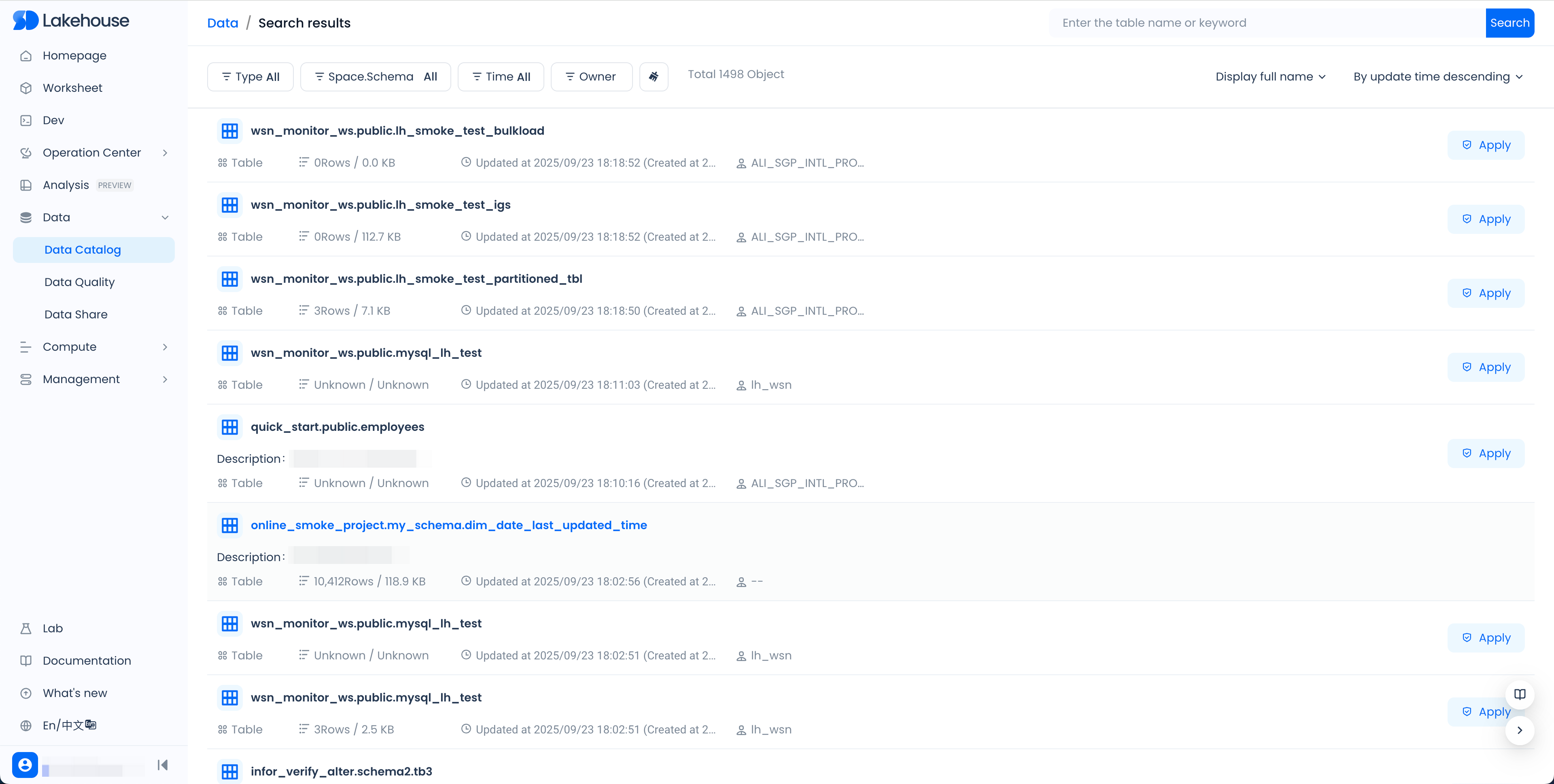Click the table icon beside quick_start.public.employees

click(229, 427)
